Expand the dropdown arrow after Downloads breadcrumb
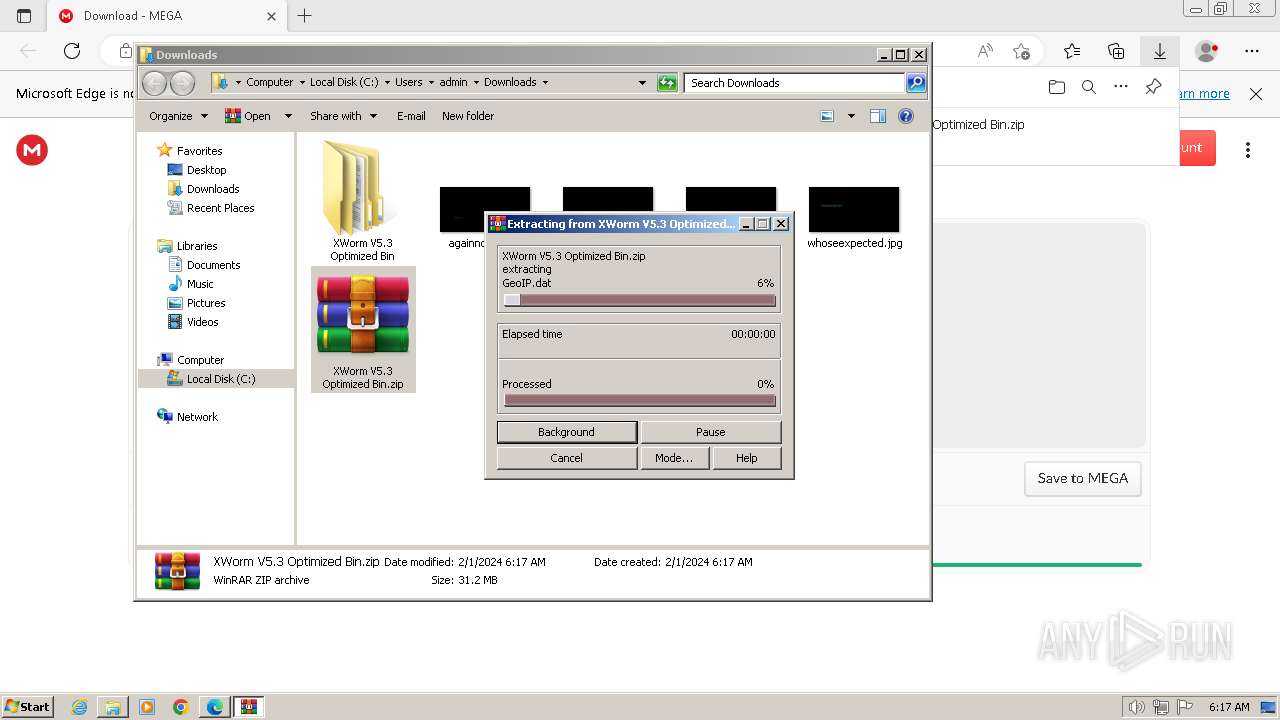This screenshot has height=720, width=1280. pyautogui.click(x=545, y=83)
